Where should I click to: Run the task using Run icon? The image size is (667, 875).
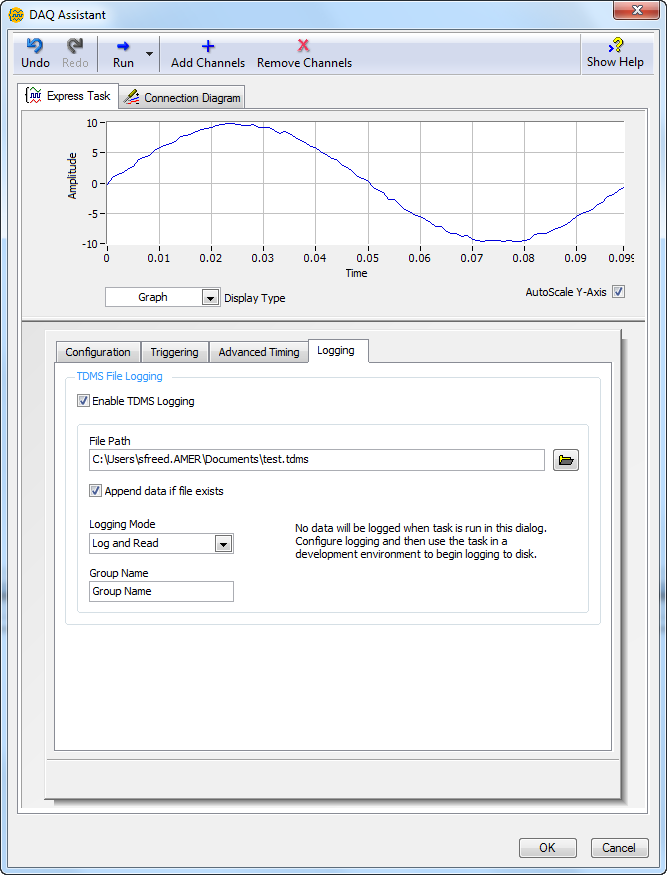point(123,46)
